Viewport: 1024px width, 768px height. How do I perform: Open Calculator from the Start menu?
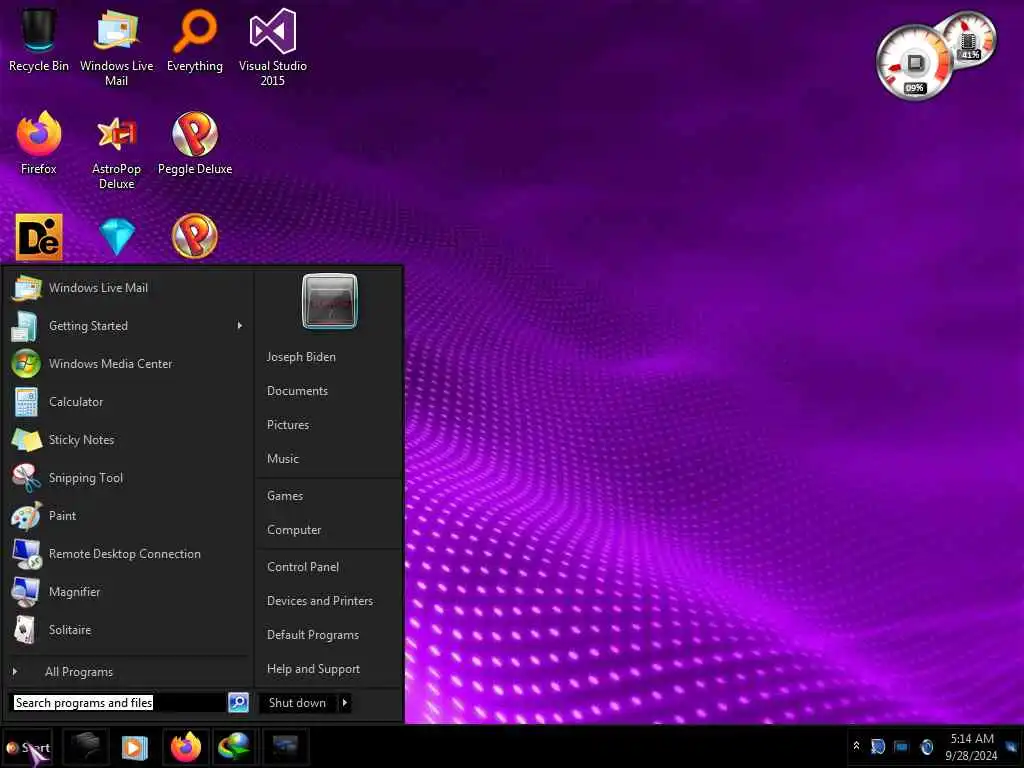click(128, 402)
